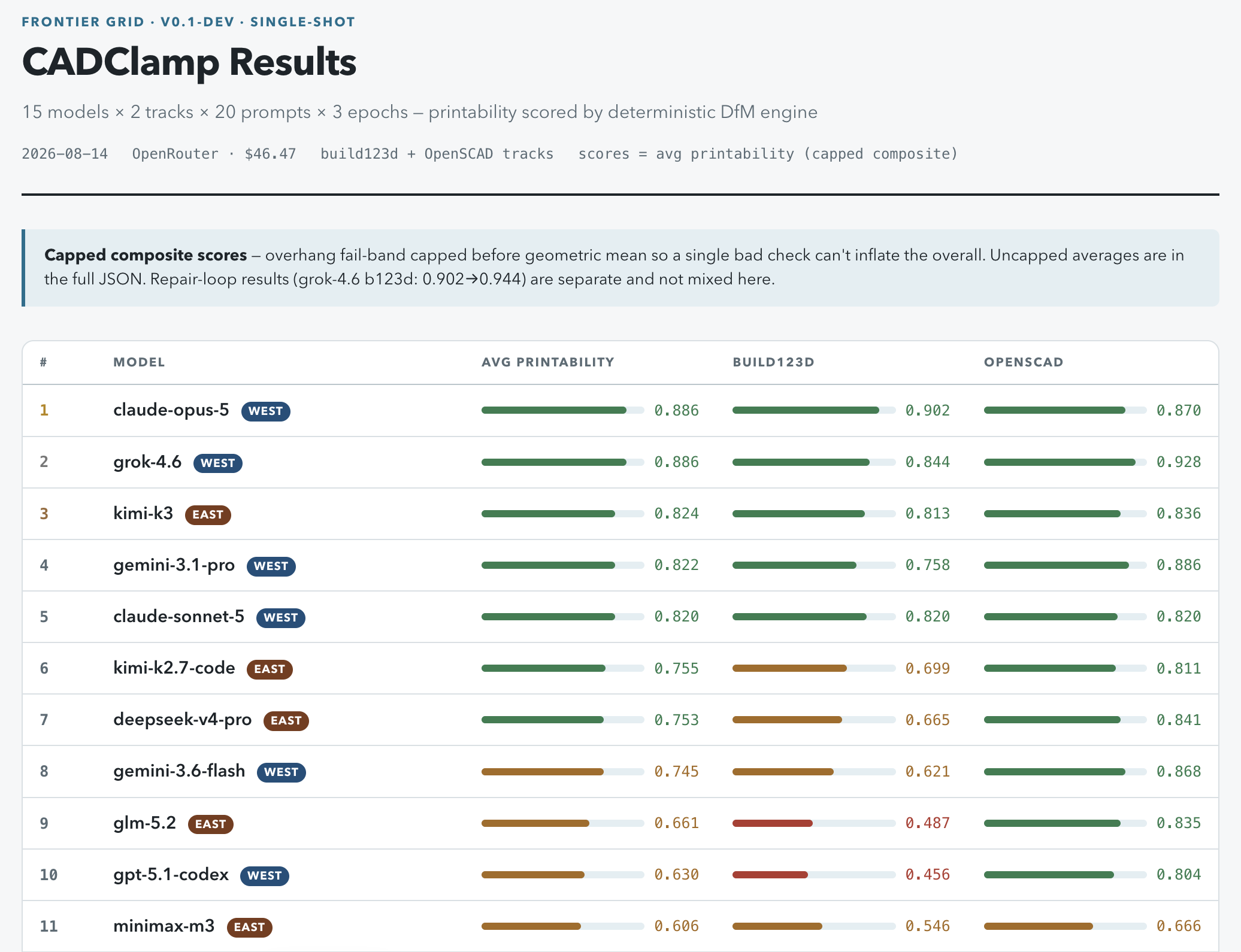
Task: Click the OPENSCAD column header
Action: coord(1024,362)
